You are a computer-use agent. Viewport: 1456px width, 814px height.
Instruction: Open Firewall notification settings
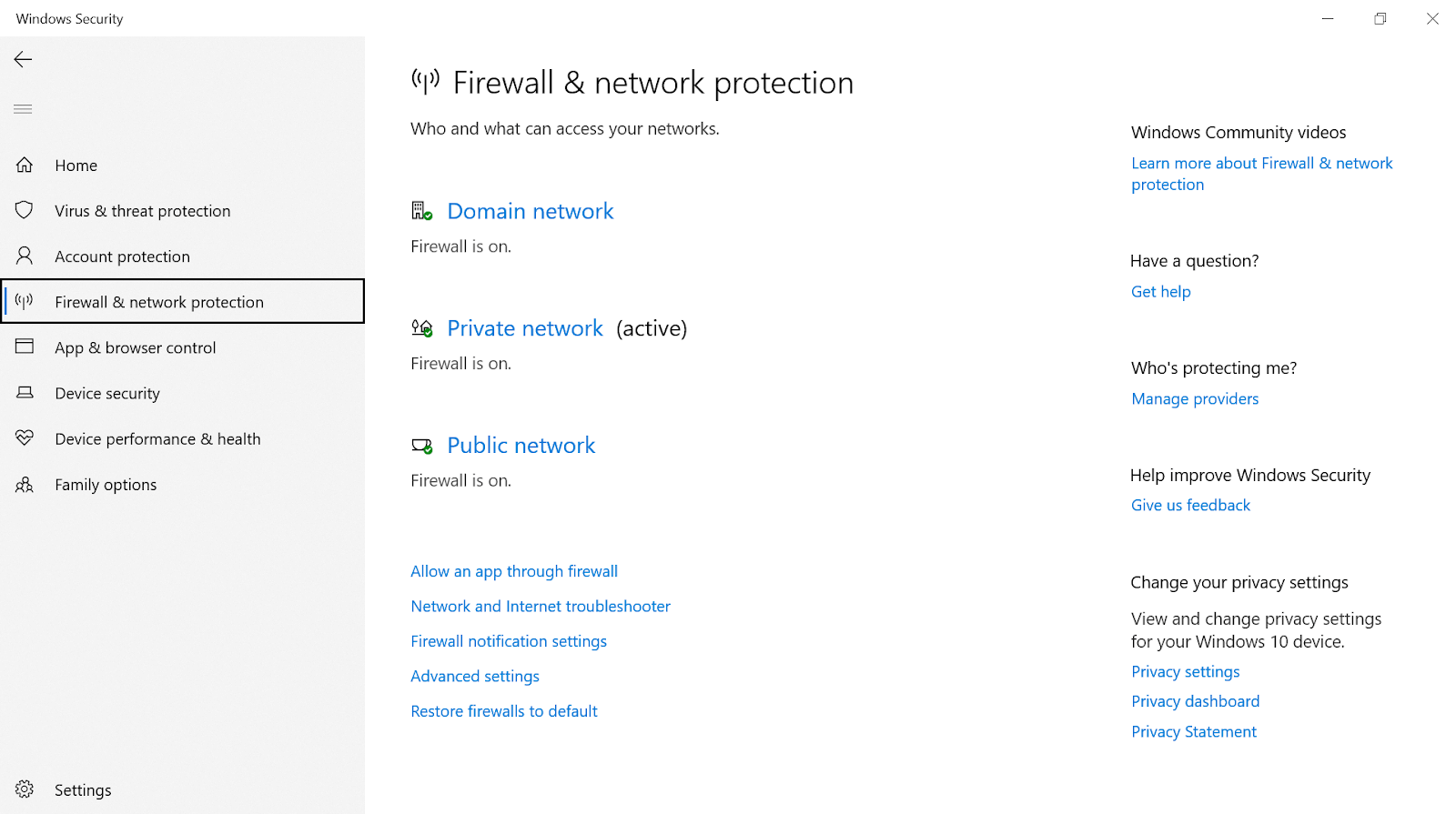pyautogui.click(x=509, y=640)
